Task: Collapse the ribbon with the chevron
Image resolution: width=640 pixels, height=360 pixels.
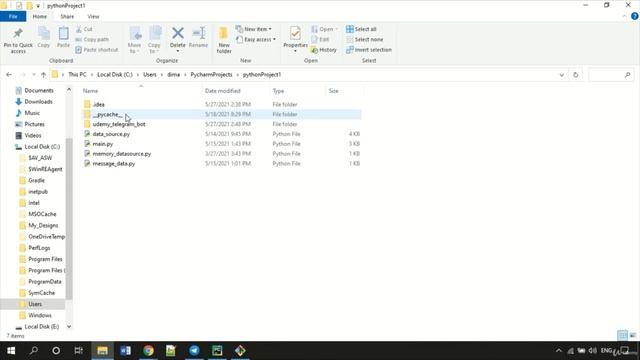Action: tap(624, 16)
